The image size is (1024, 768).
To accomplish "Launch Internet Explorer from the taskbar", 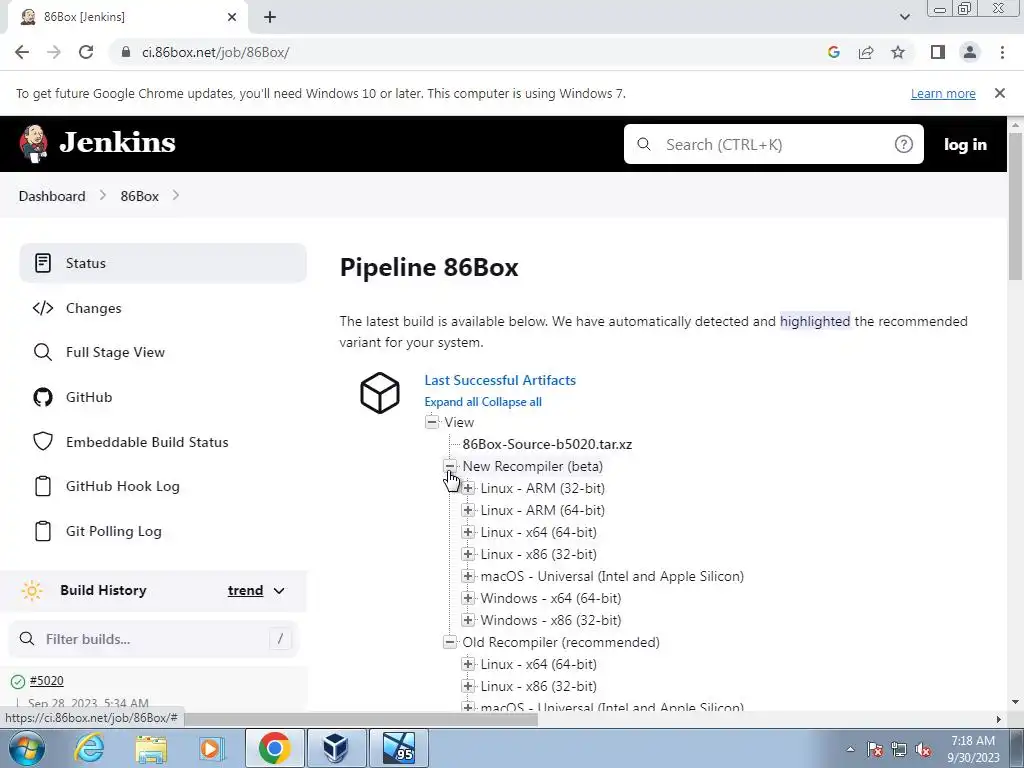I will tap(89, 748).
